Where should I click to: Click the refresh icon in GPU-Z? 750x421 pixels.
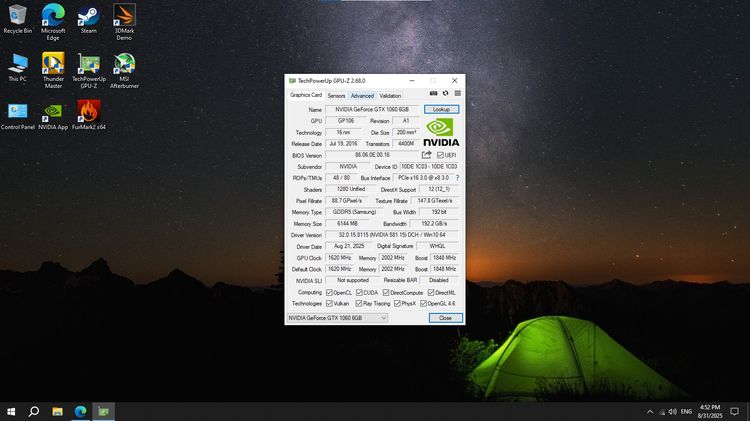pyautogui.click(x=446, y=95)
